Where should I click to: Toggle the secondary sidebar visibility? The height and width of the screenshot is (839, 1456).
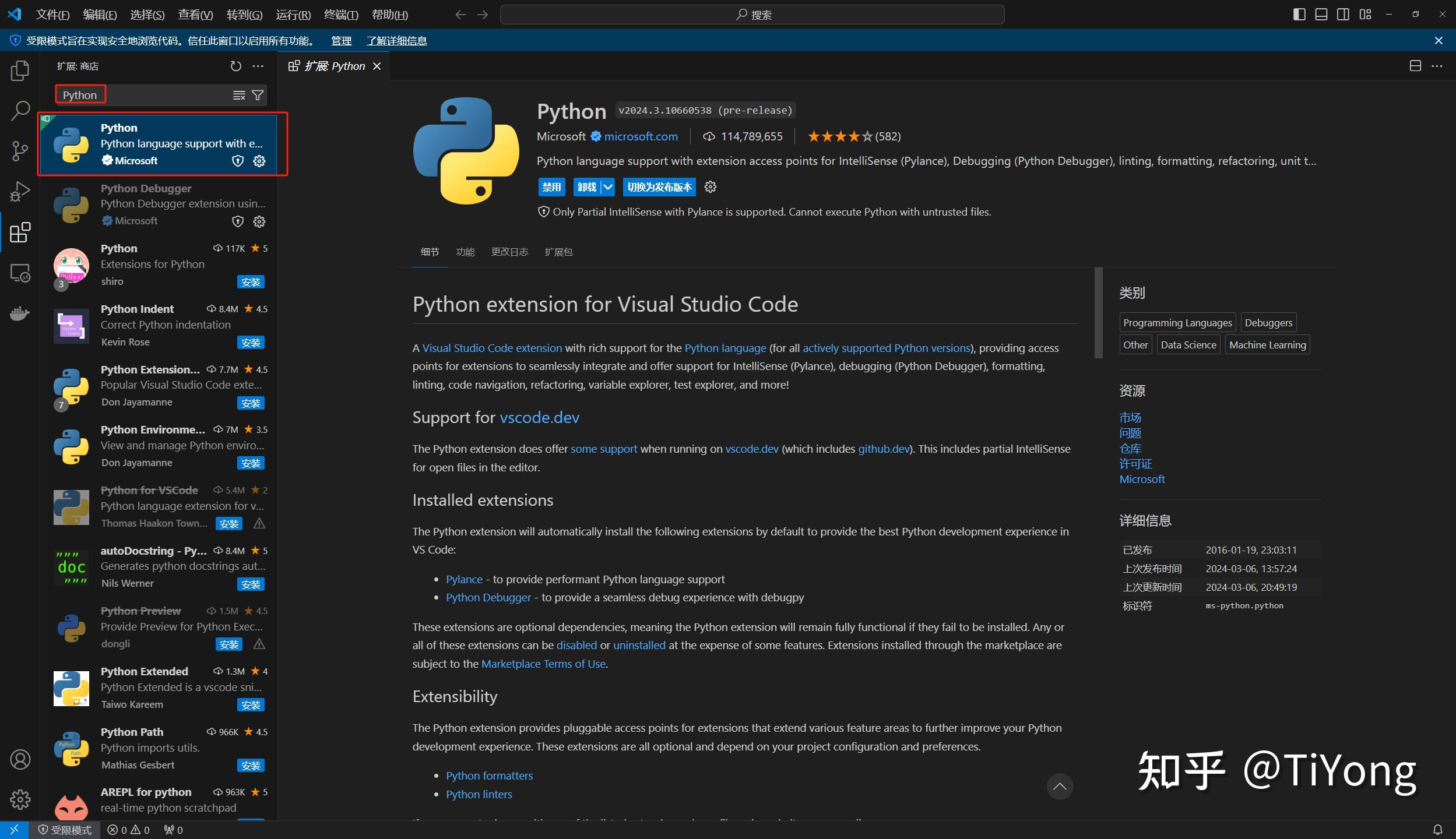pos(1342,14)
